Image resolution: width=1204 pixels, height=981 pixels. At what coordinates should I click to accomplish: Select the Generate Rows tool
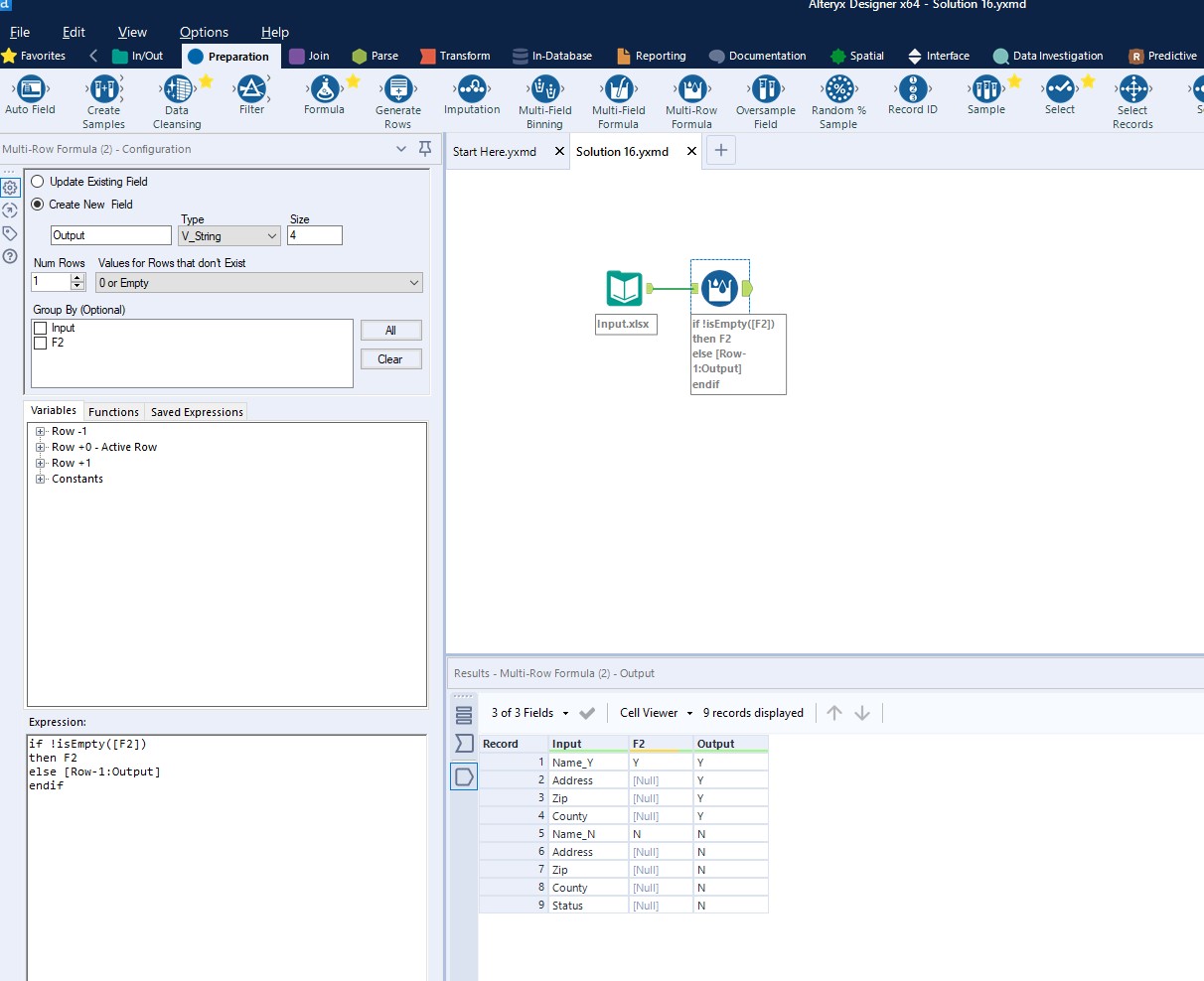[x=398, y=89]
